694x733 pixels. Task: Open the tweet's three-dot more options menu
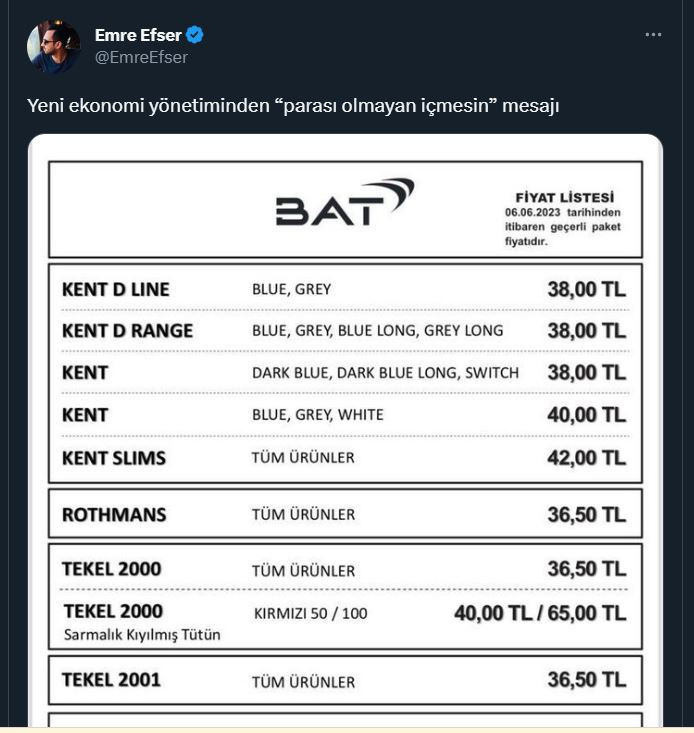(653, 35)
